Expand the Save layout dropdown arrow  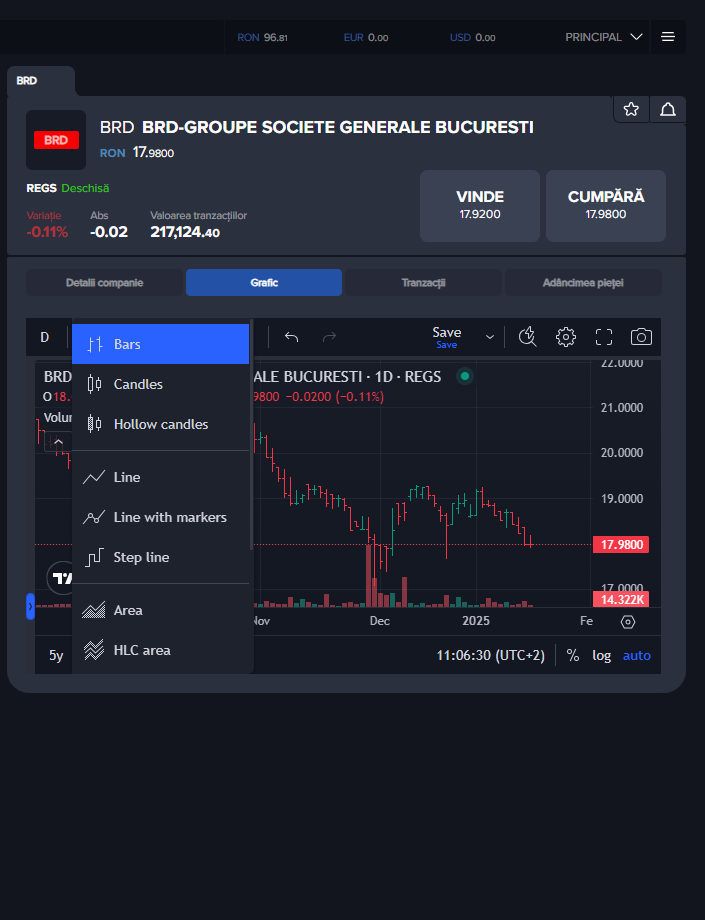click(490, 337)
